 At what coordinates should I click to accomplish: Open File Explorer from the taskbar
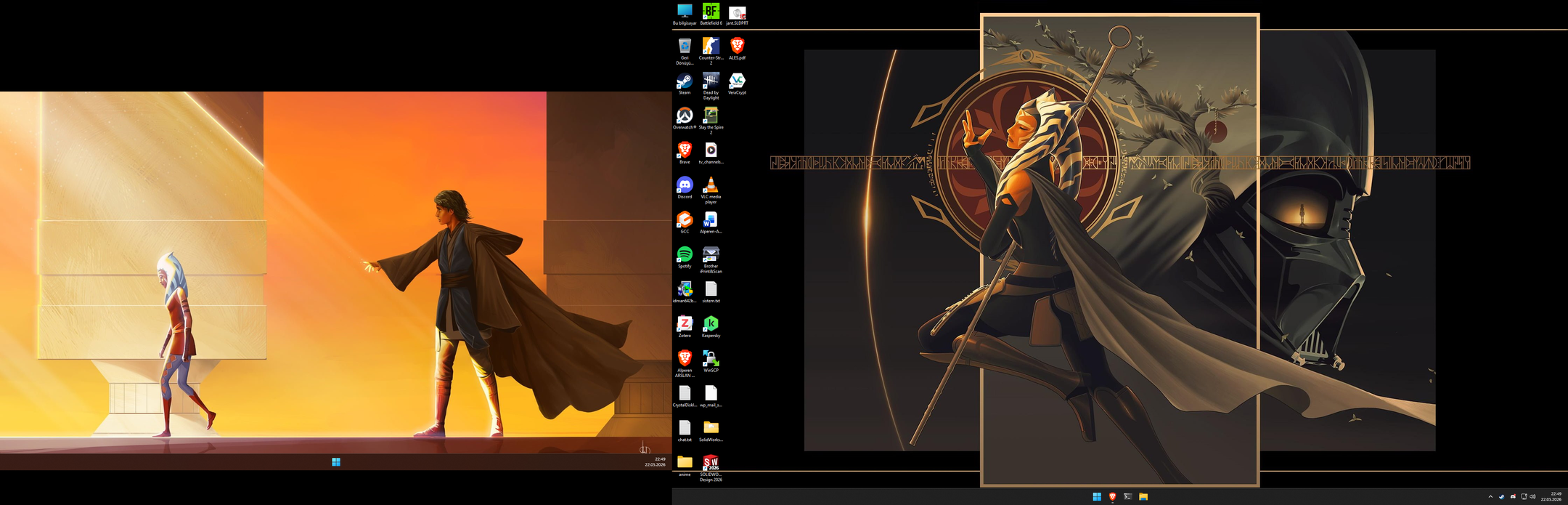[x=1143, y=497]
